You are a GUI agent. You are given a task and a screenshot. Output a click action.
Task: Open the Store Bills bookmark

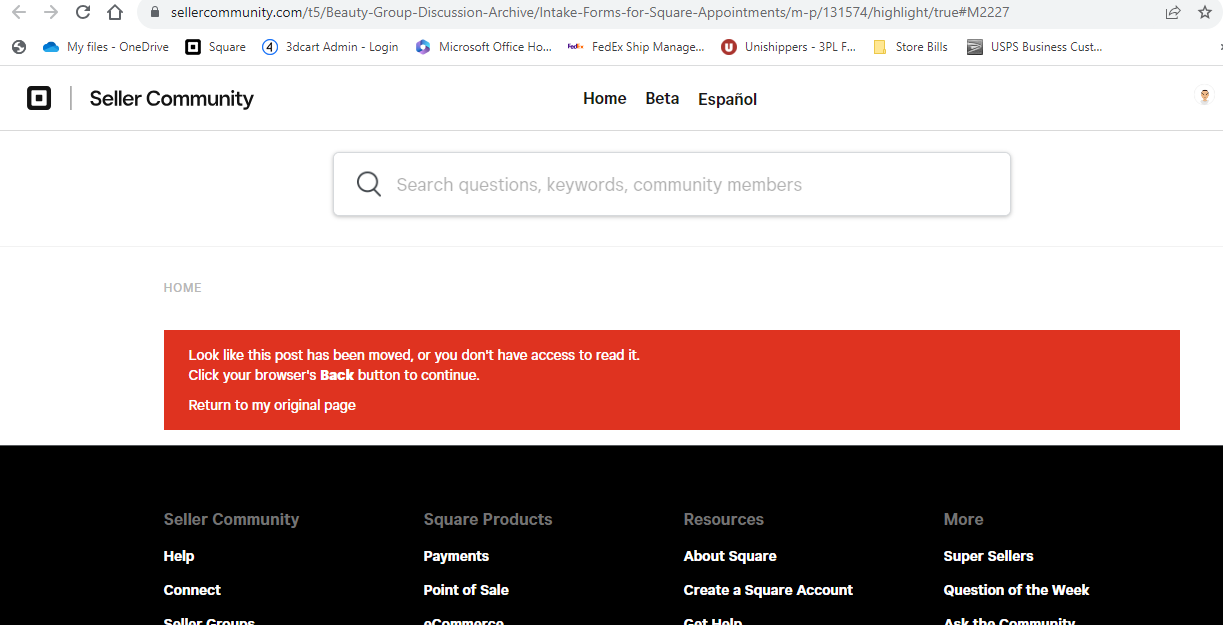tap(911, 46)
